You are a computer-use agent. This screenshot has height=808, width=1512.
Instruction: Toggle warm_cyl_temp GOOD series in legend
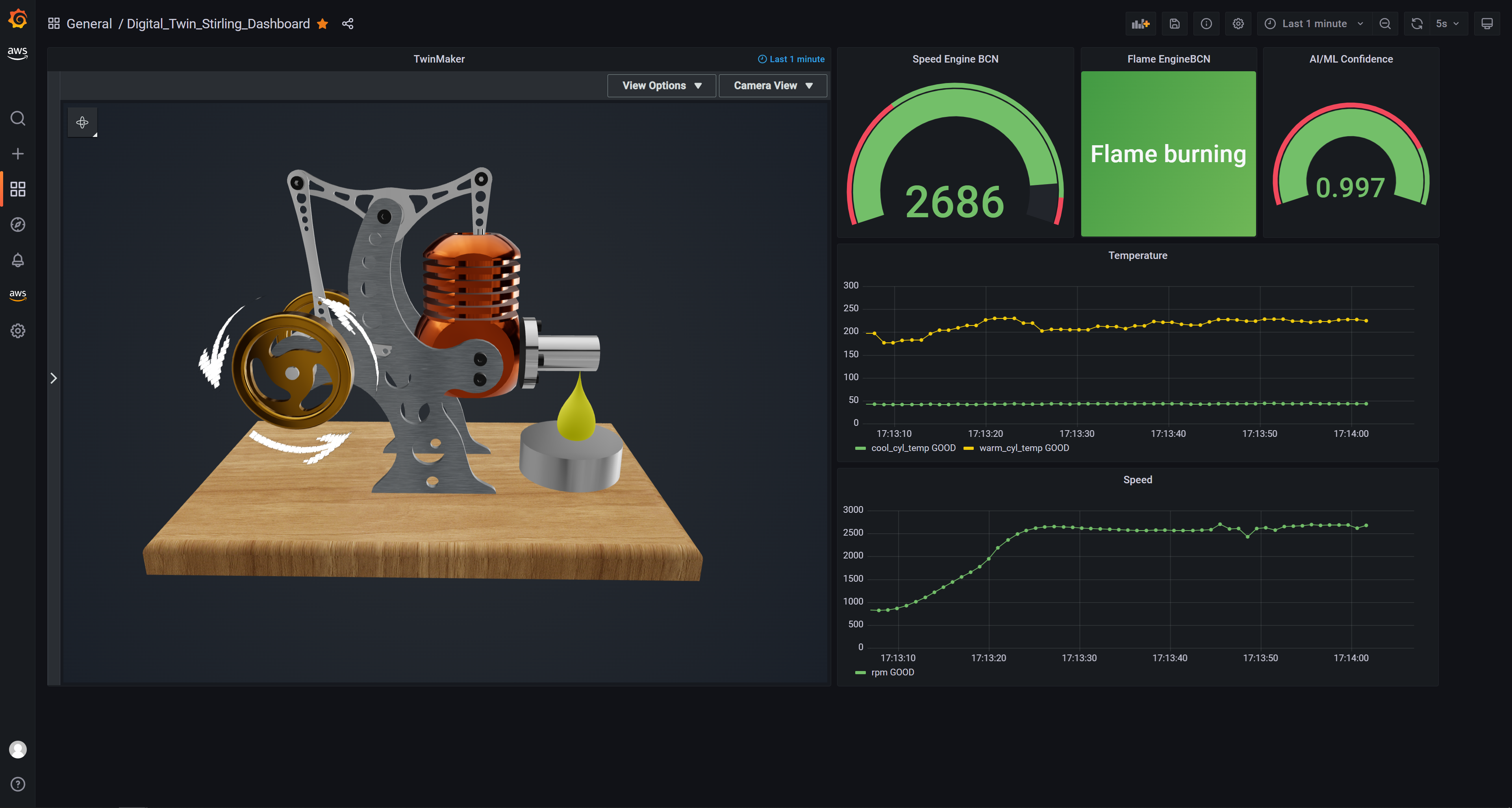(1024, 448)
